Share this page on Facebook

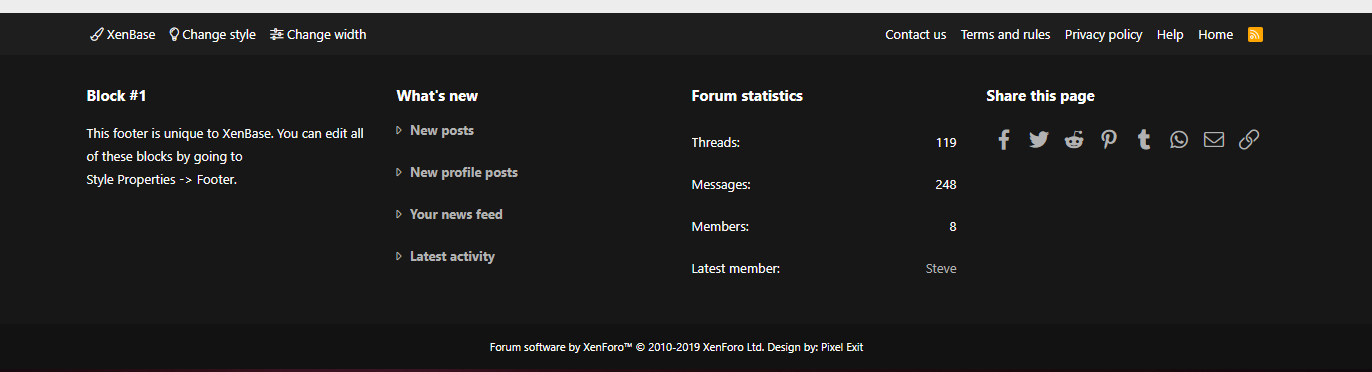pyautogui.click(x=1004, y=140)
